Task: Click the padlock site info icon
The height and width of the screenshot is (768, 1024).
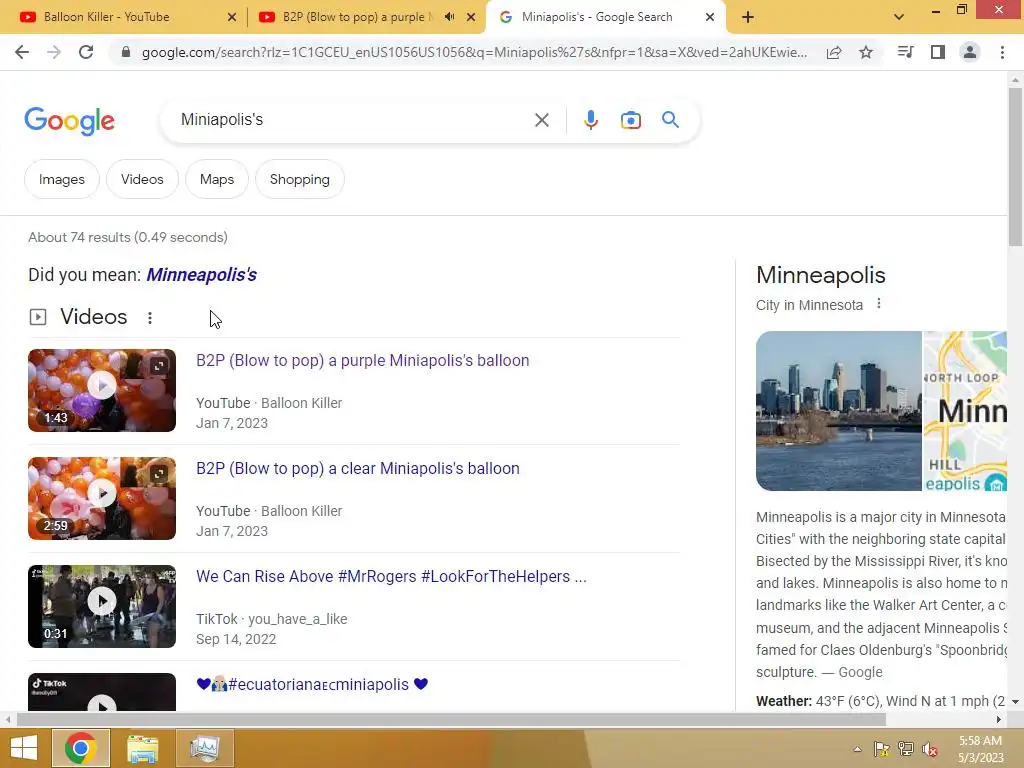Action: (x=126, y=52)
